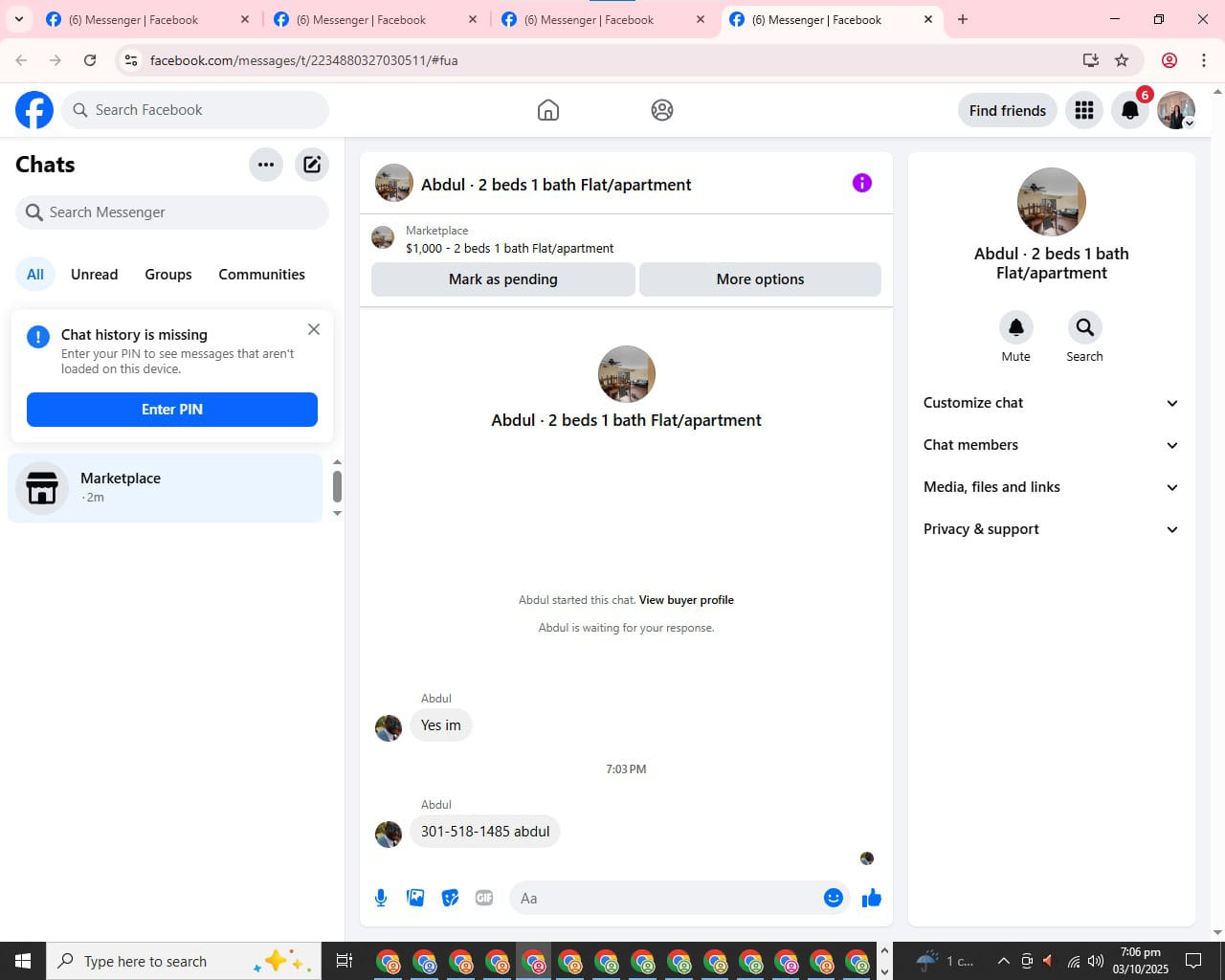Image resolution: width=1225 pixels, height=980 pixels.
Task: Search in conversation magnifier icon
Action: [1084, 327]
